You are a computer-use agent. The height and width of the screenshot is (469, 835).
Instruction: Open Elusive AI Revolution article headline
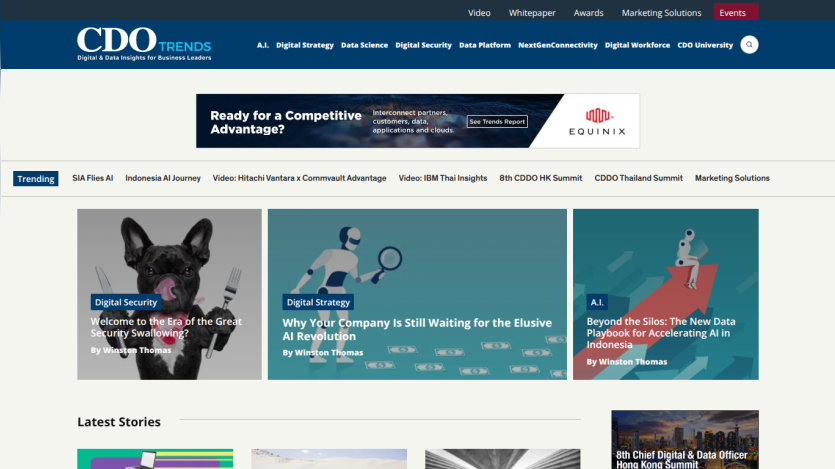[417, 329]
